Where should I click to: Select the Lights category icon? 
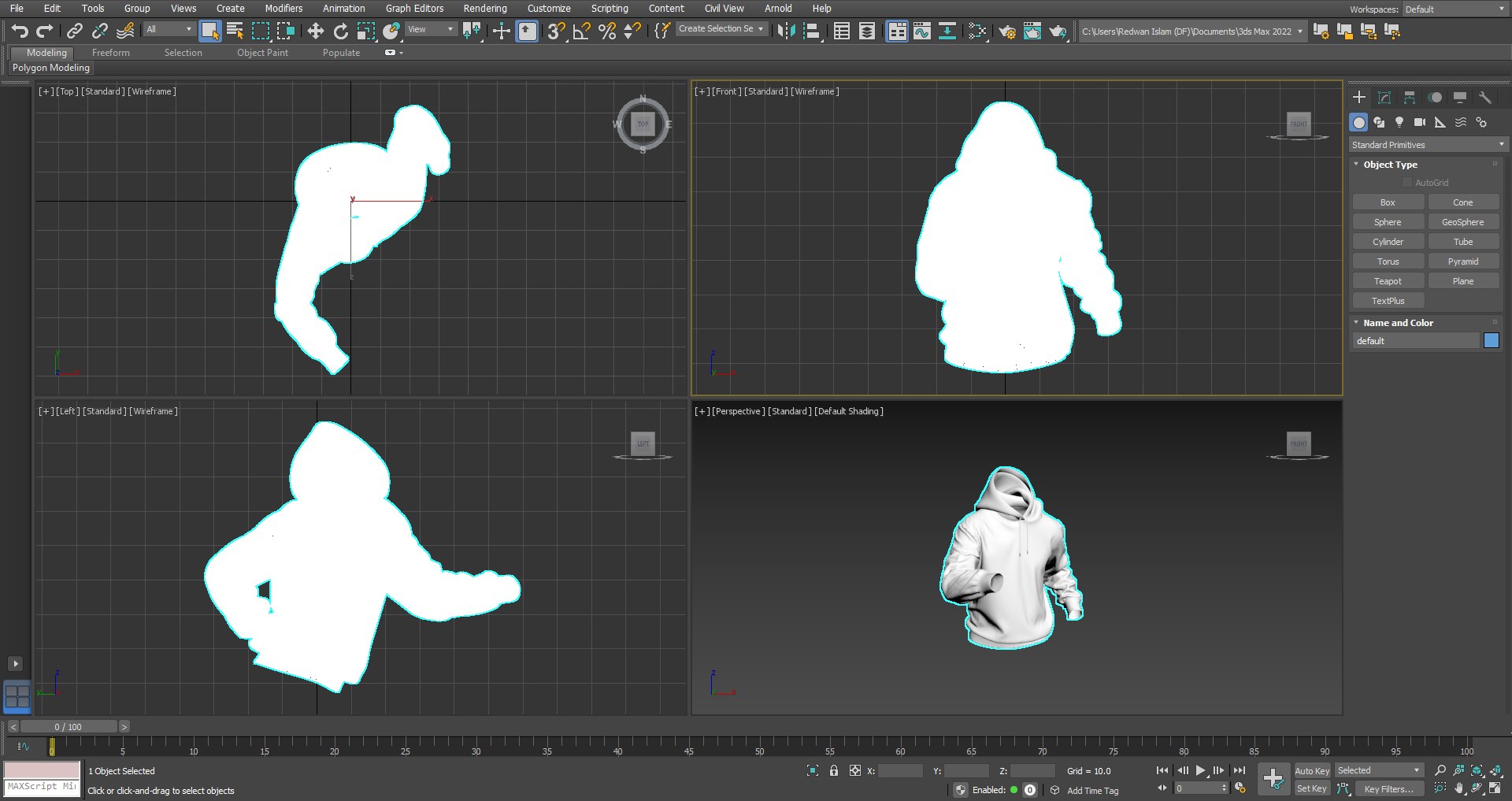pos(1399,122)
